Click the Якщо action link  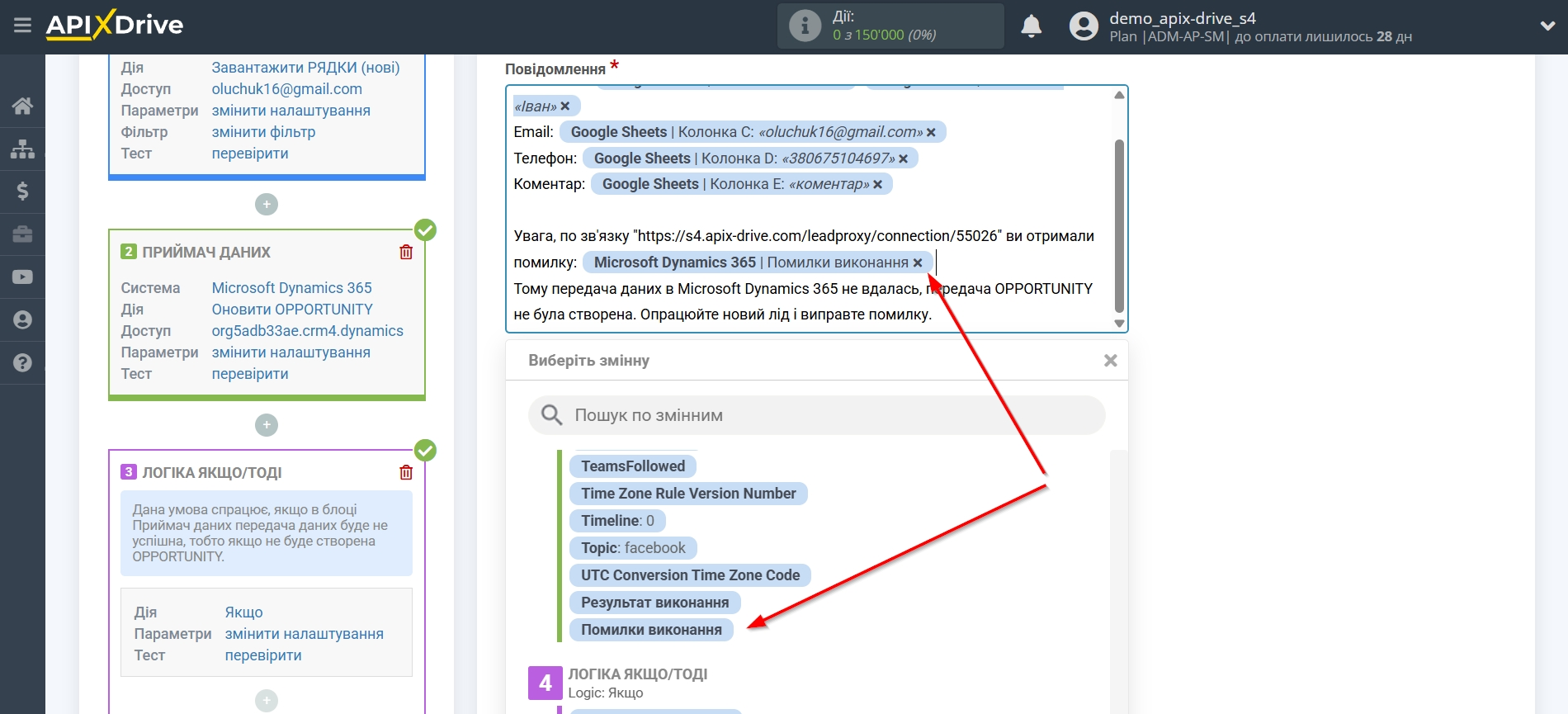coord(243,612)
